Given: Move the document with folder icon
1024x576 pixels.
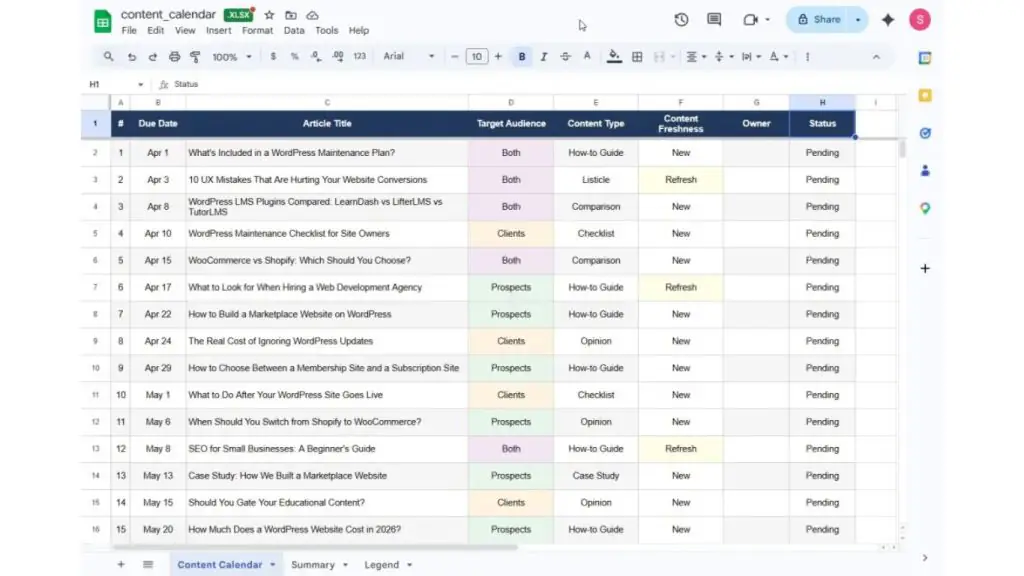Looking at the screenshot, I should click(x=291, y=15).
